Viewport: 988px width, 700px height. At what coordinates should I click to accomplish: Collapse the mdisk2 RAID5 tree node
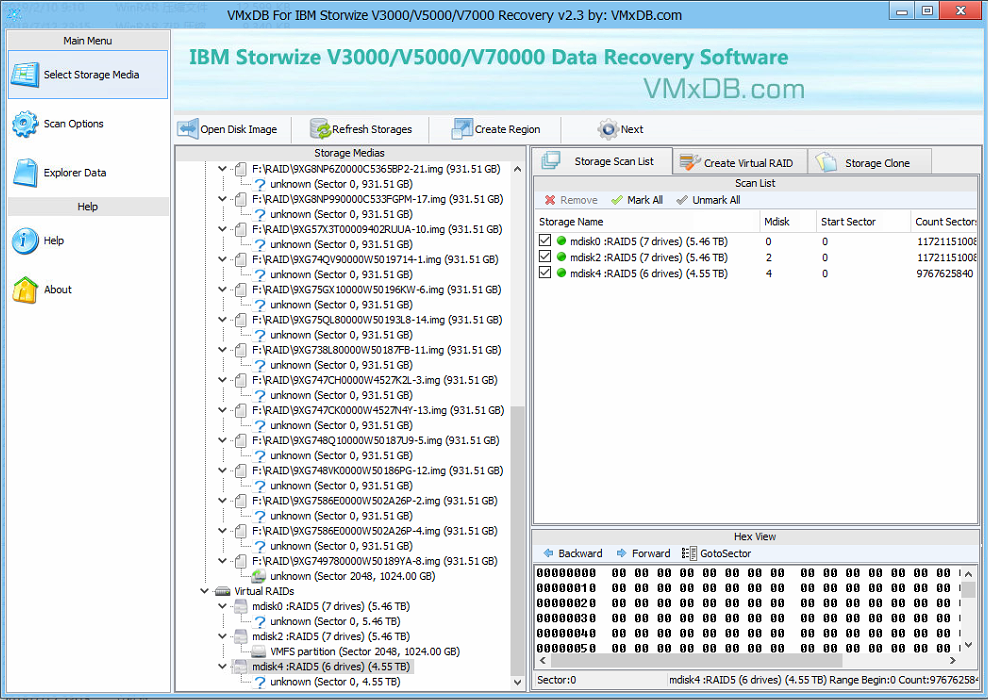click(222, 636)
